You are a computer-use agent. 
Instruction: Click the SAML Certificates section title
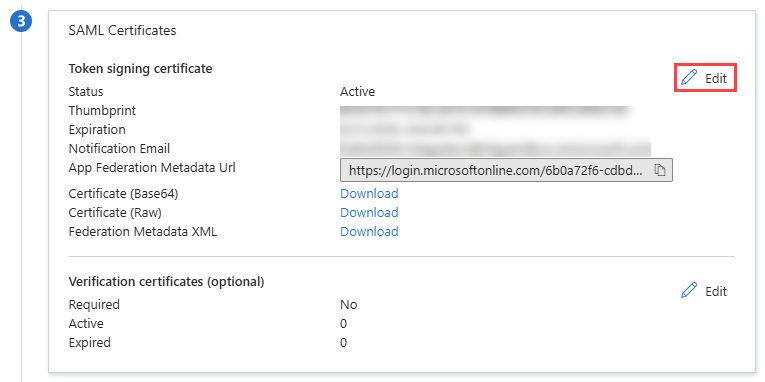click(x=122, y=30)
